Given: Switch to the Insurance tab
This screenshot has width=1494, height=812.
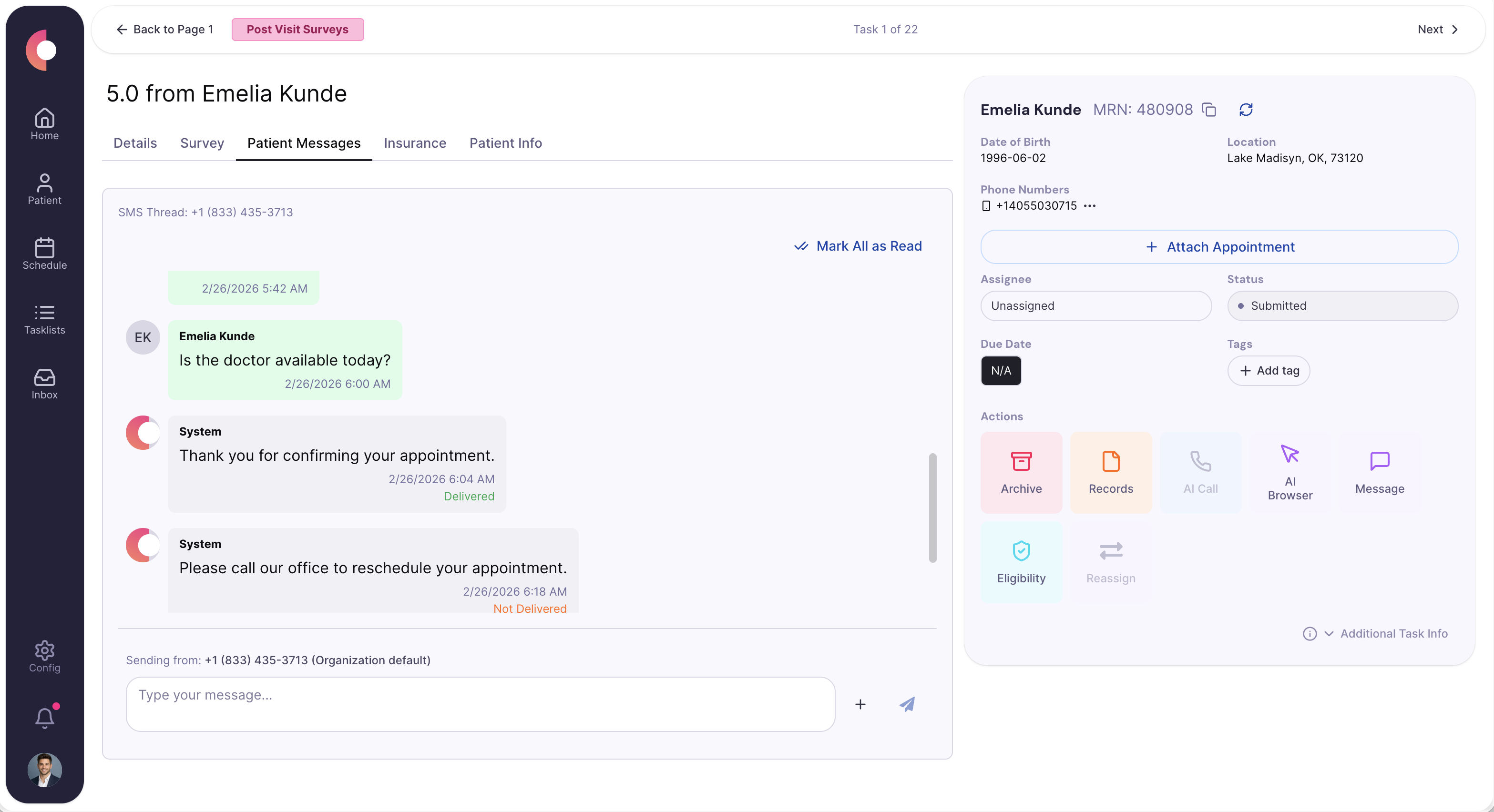Looking at the screenshot, I should pos(415,143).
